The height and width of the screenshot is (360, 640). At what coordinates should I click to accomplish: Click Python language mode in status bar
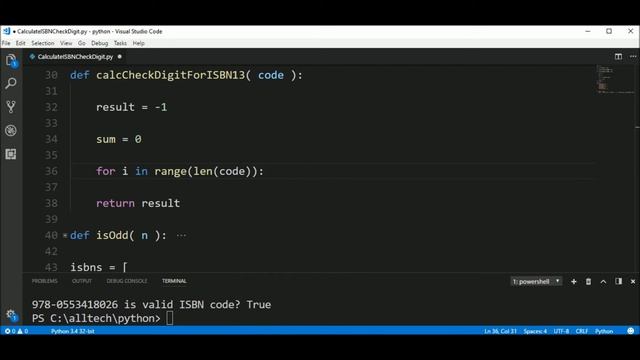point(604,331)
